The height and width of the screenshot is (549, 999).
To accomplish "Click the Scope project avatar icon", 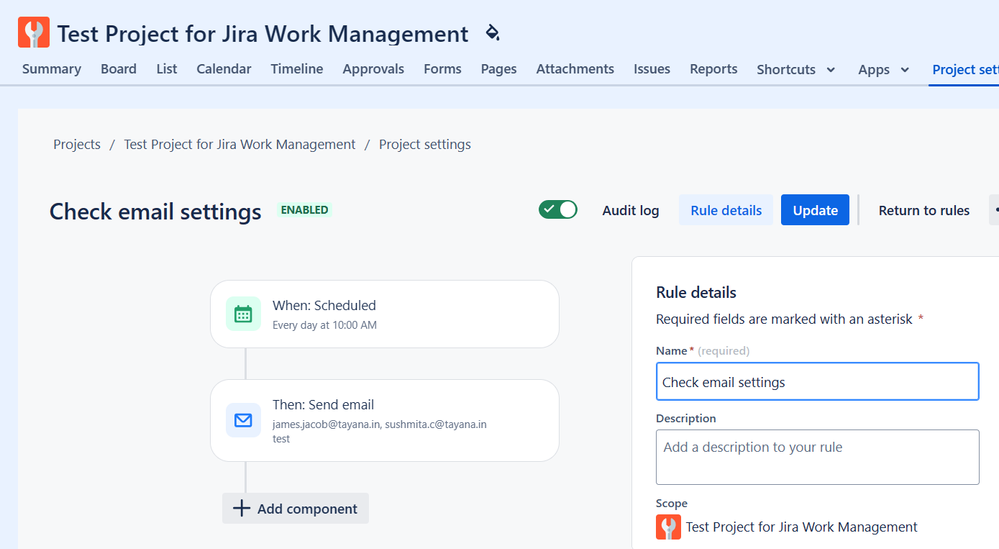I will point(668,527).
